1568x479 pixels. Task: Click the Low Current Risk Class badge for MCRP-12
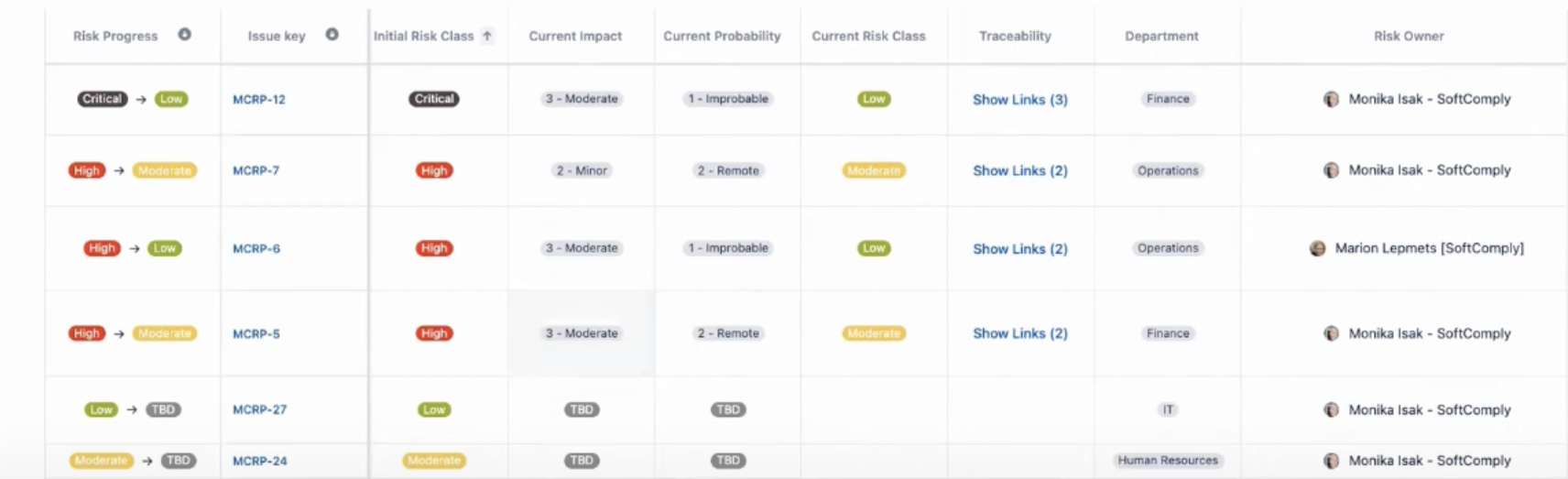[x=874, y=99]
